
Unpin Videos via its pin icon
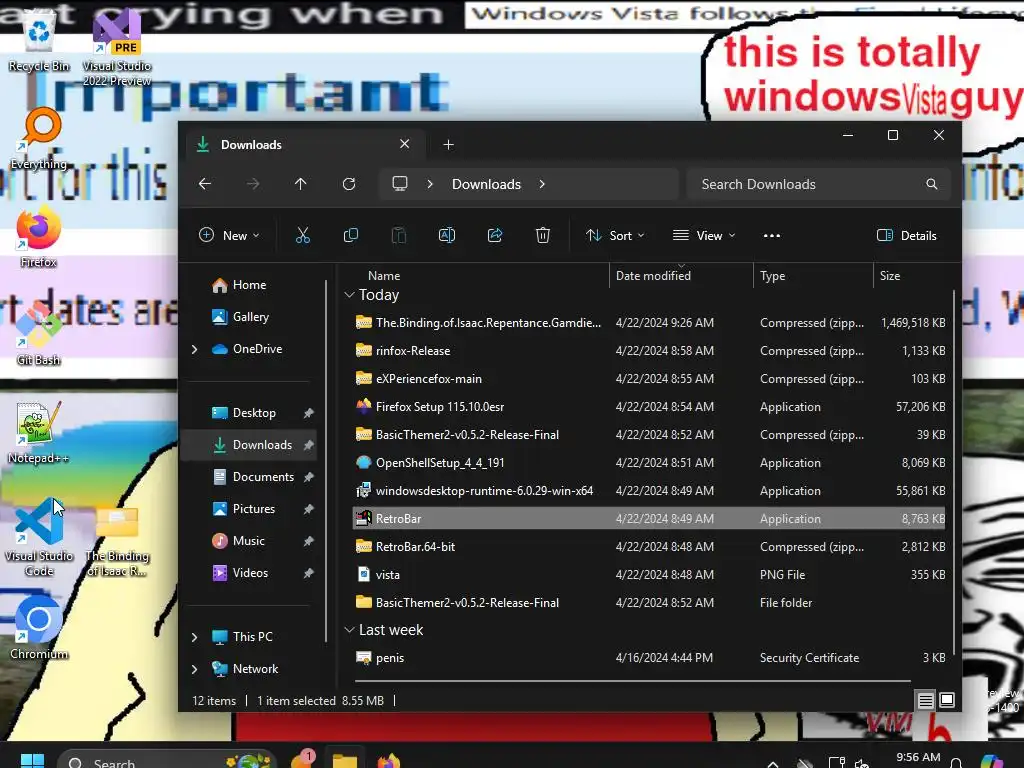click(x=308, y=573)
